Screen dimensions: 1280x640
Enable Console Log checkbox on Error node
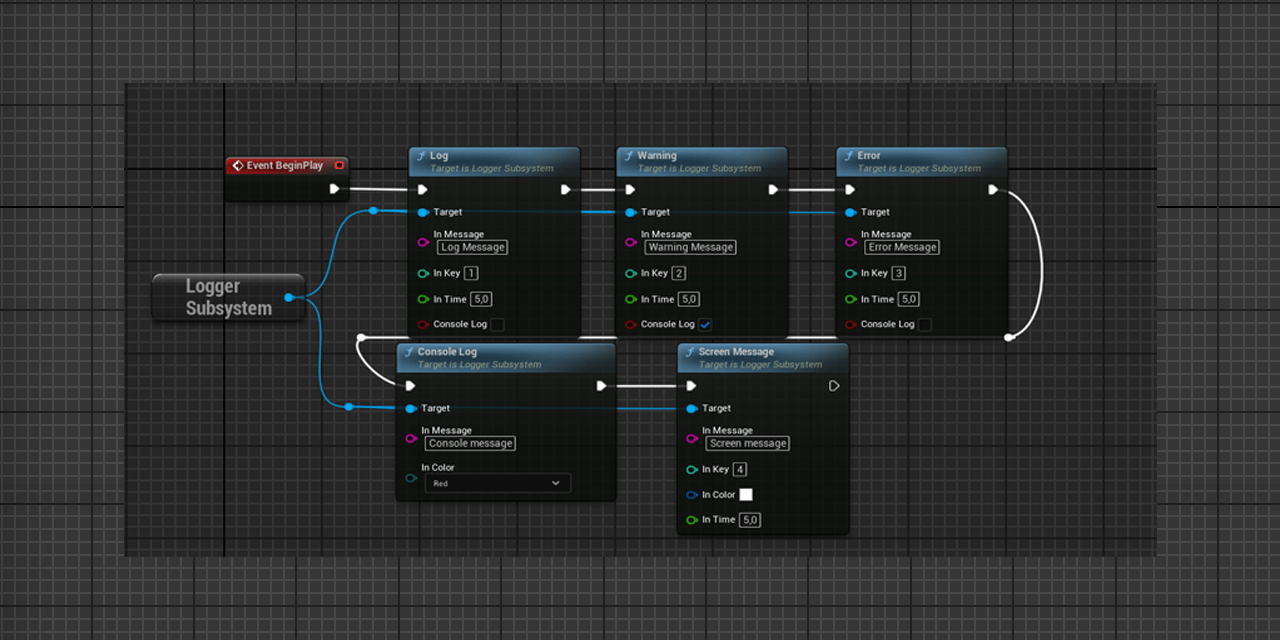925,324
